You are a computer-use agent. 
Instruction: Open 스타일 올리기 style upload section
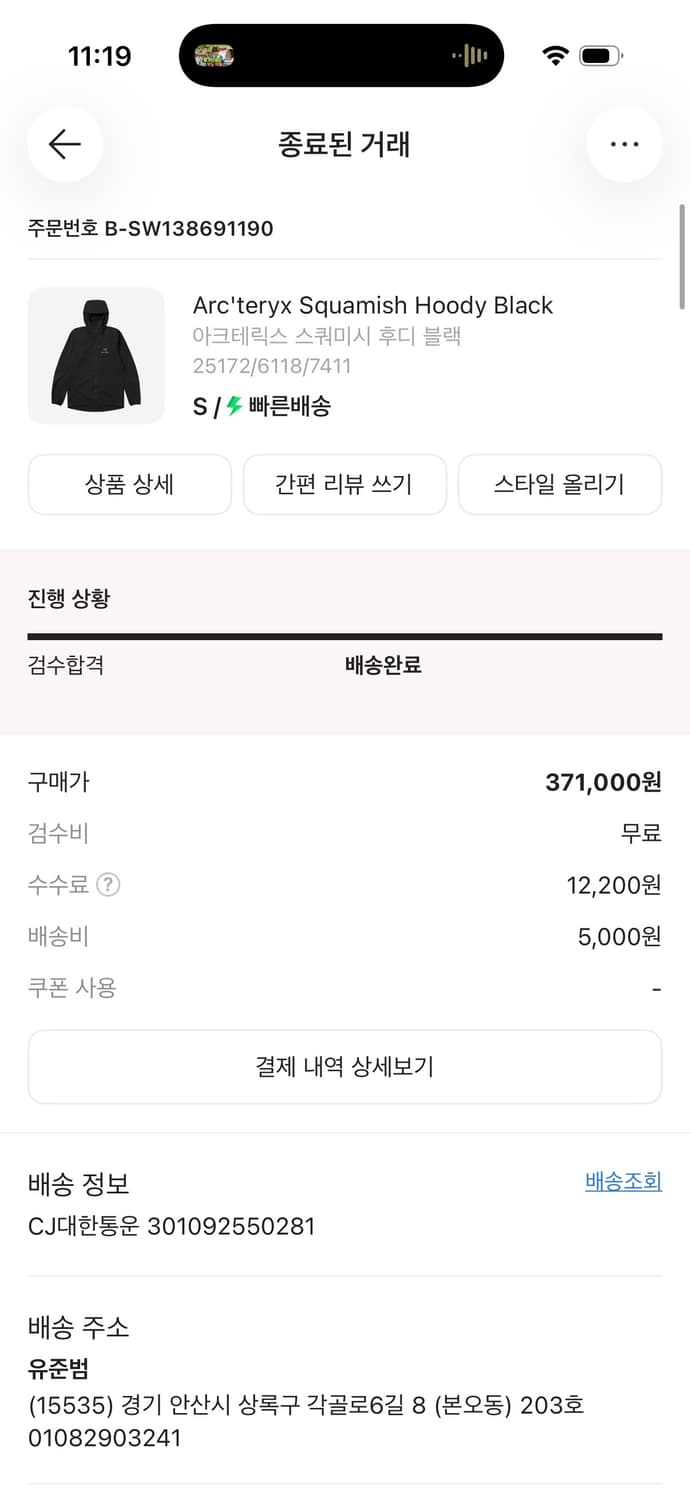[x=560, y=484]
